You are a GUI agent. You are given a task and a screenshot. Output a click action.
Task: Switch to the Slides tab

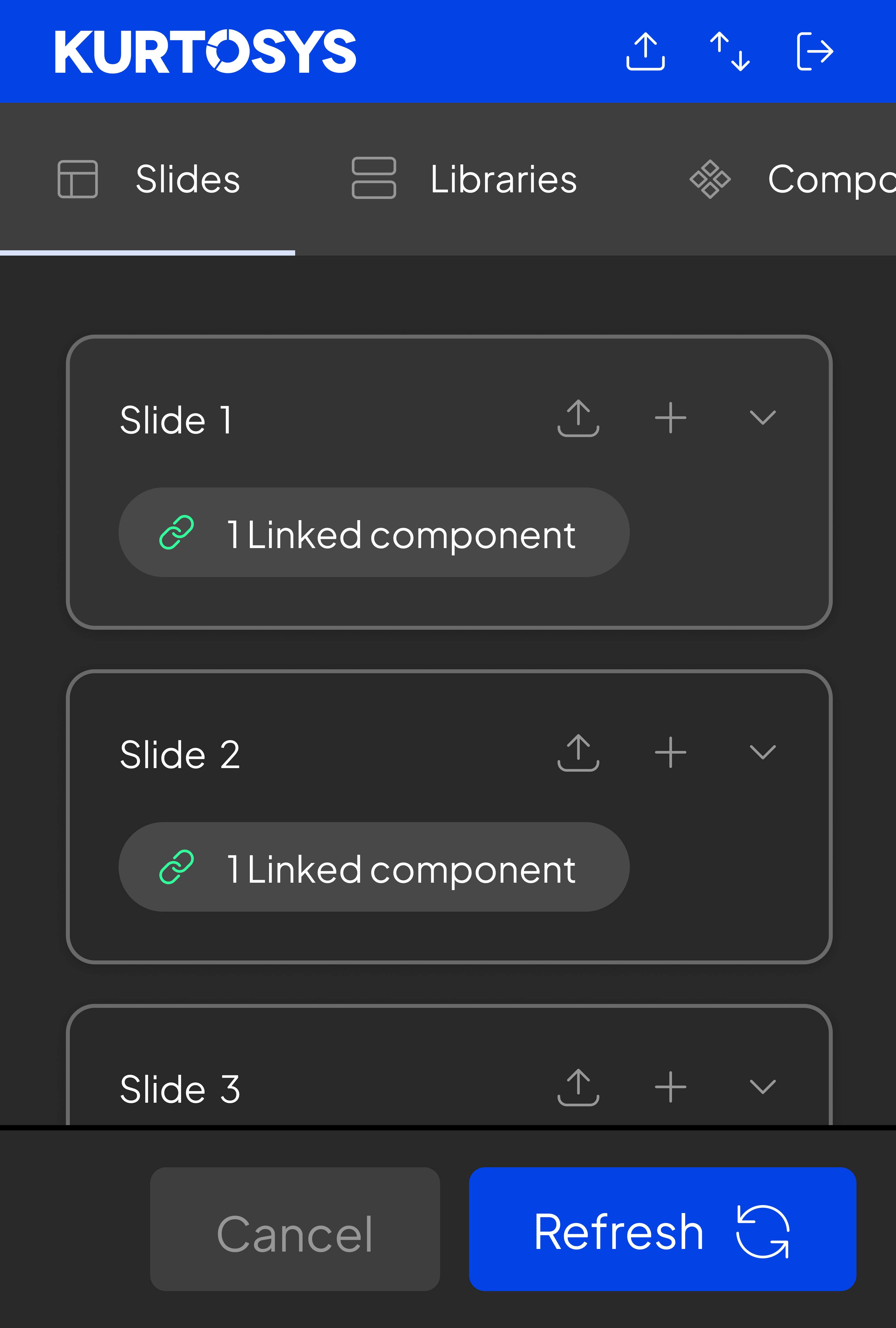149,179
